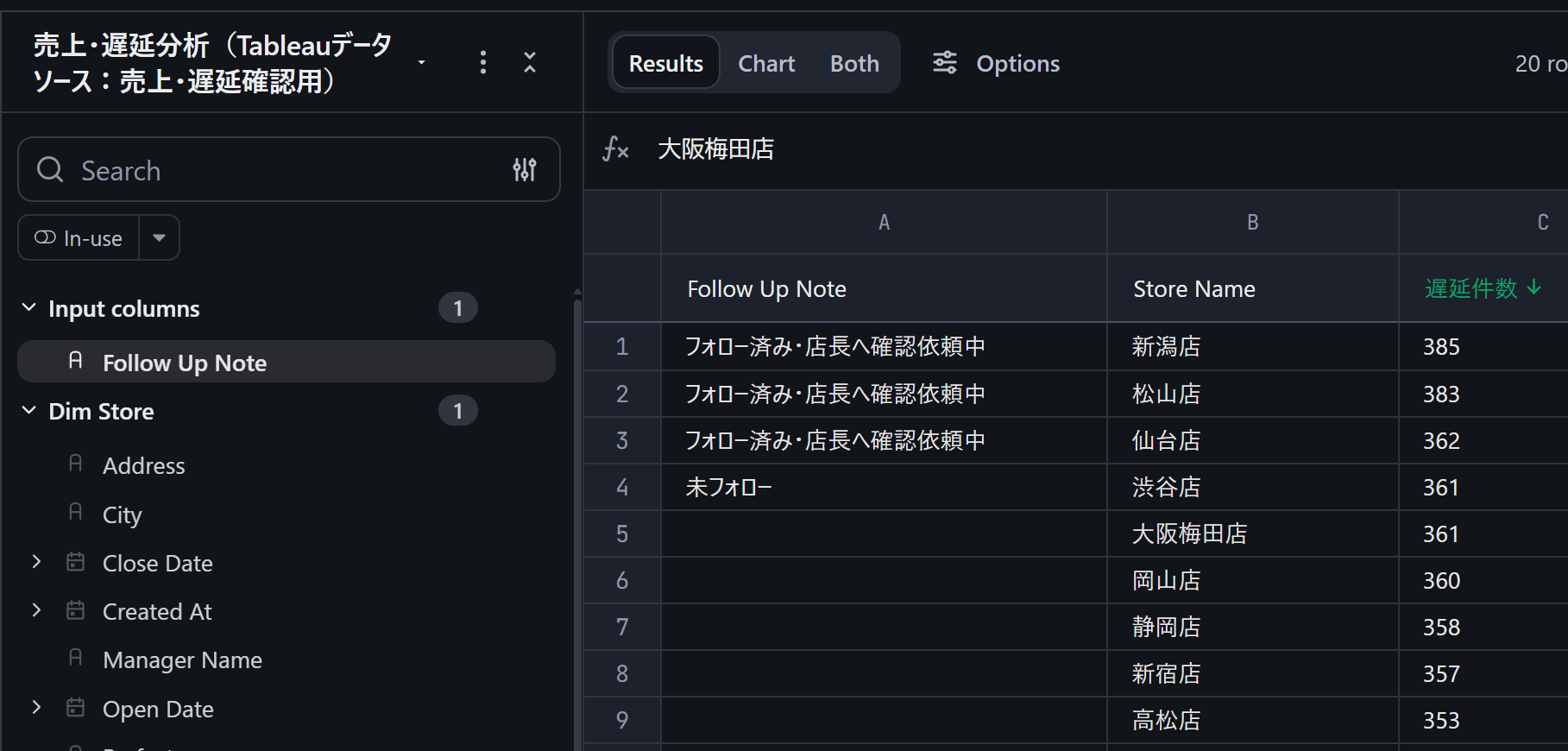Open the data source title dropdown caret
This screenshot has width=1568, height=751.
point(421,62)
